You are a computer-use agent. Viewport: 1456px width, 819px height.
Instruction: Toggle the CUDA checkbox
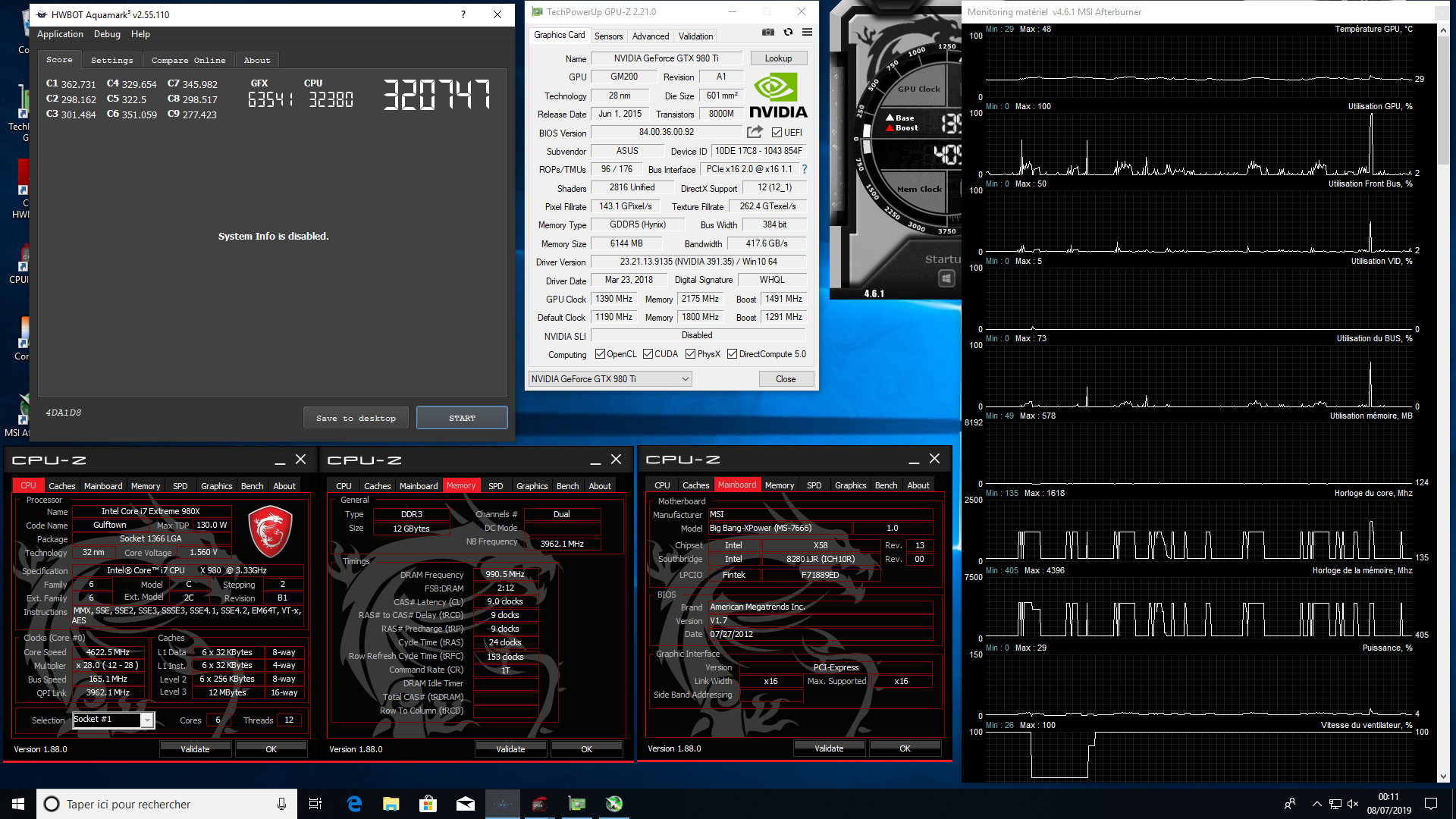(648, 354)
